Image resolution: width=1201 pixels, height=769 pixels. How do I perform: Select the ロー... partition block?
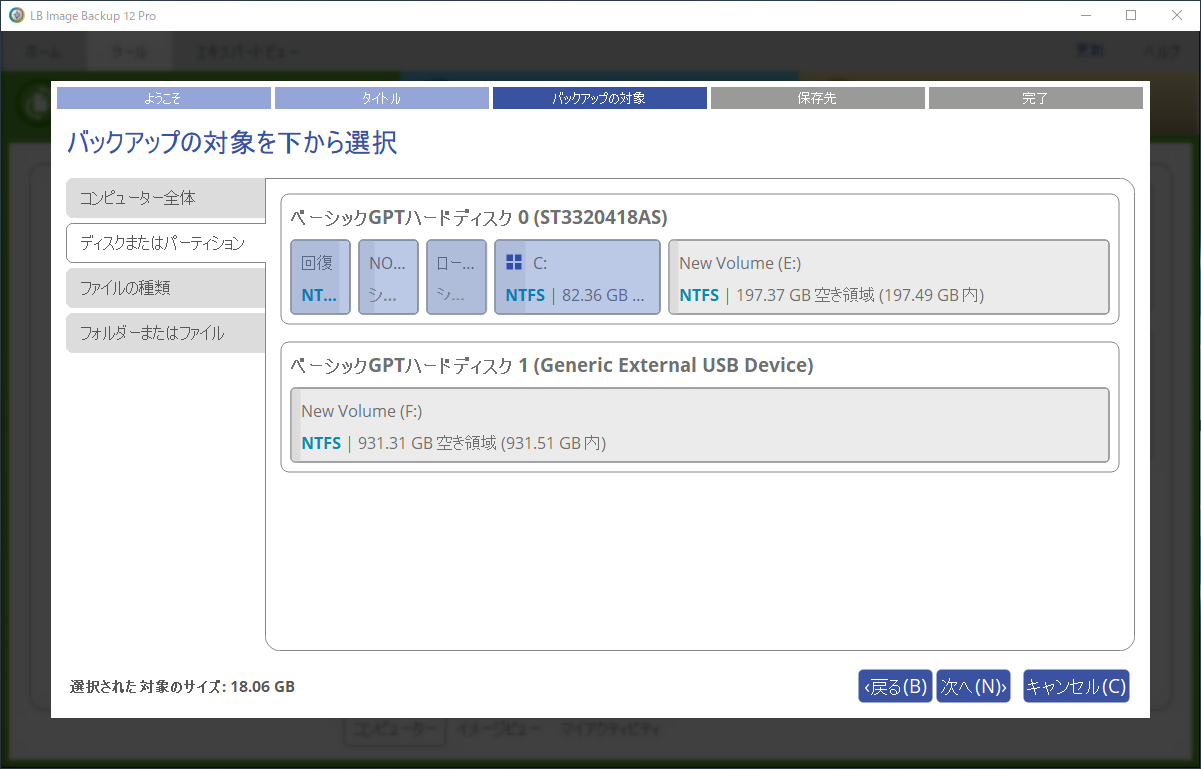click(x=456, y=277)
